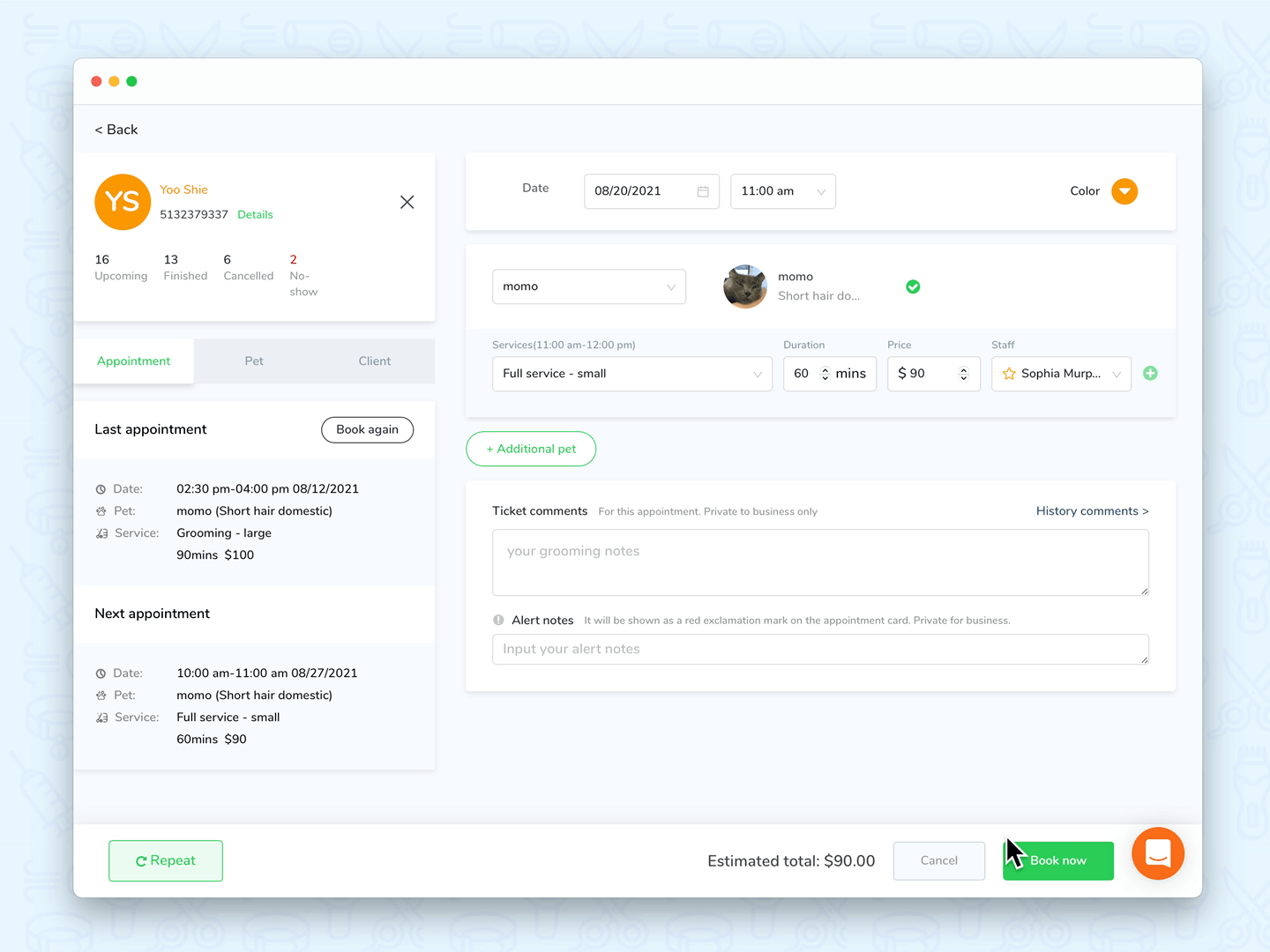Click service icon in Next appointment row

pos(101,718)
